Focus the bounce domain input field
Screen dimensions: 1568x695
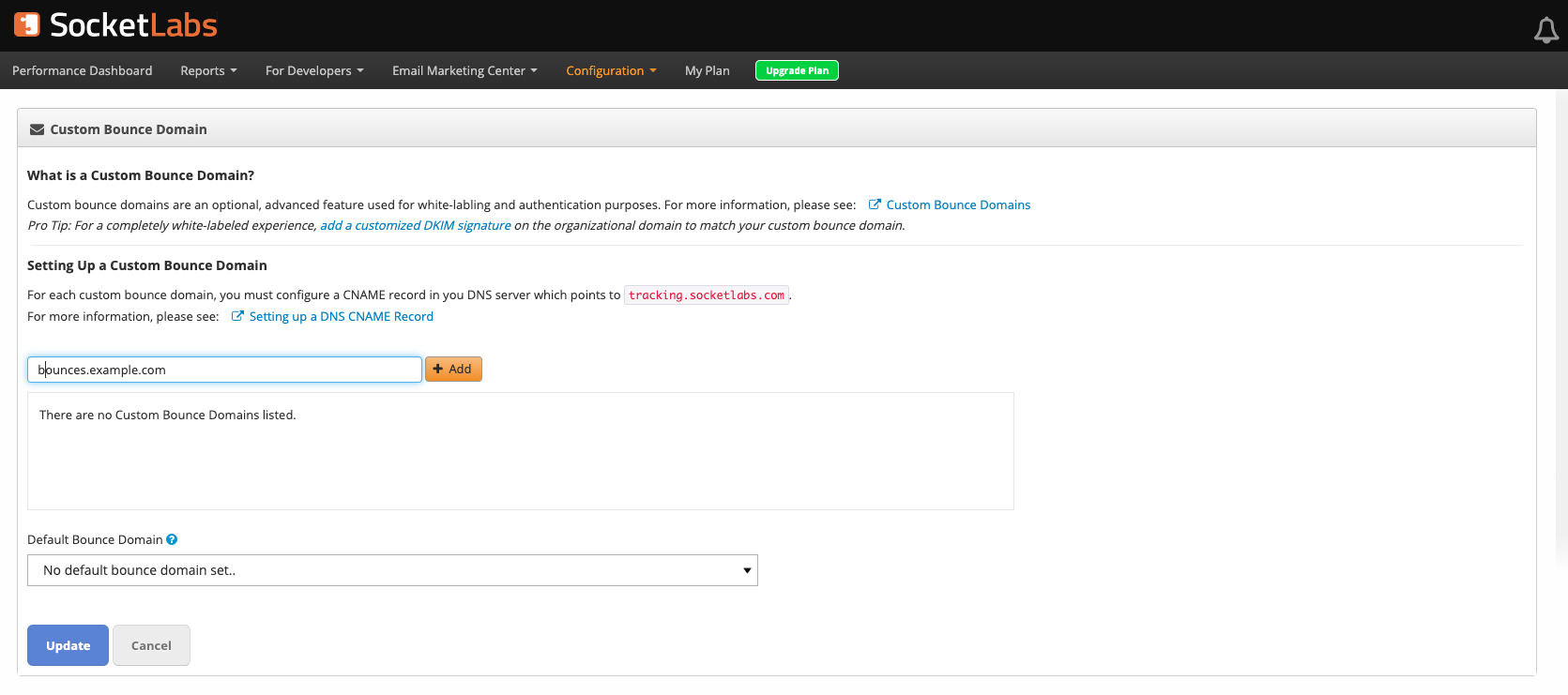coord(224,370)
